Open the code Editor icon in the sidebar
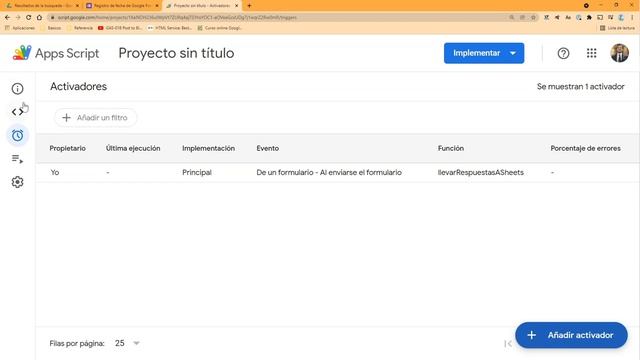 (18, 112)
